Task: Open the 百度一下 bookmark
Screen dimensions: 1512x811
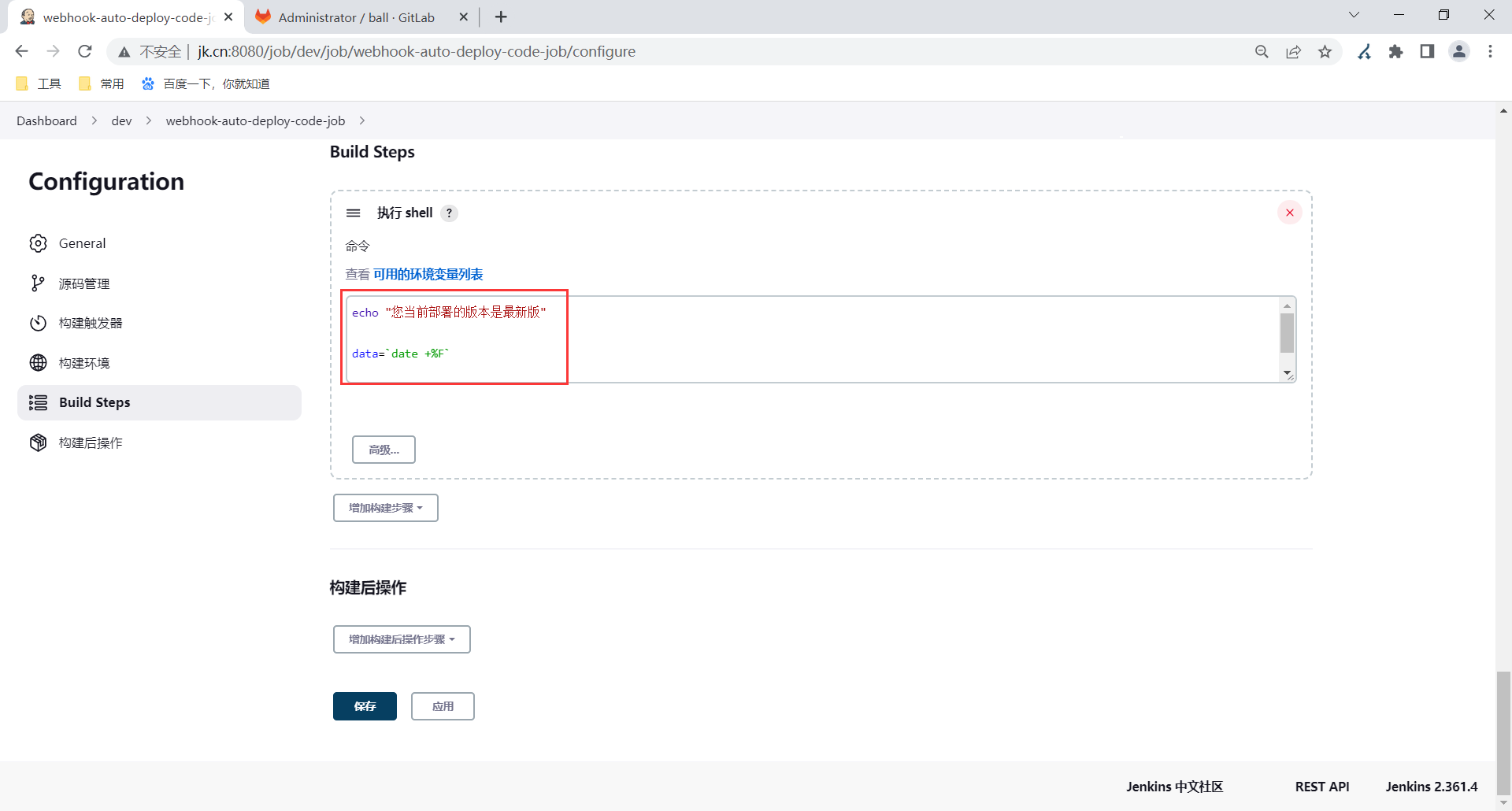Action: click(206, 83)
